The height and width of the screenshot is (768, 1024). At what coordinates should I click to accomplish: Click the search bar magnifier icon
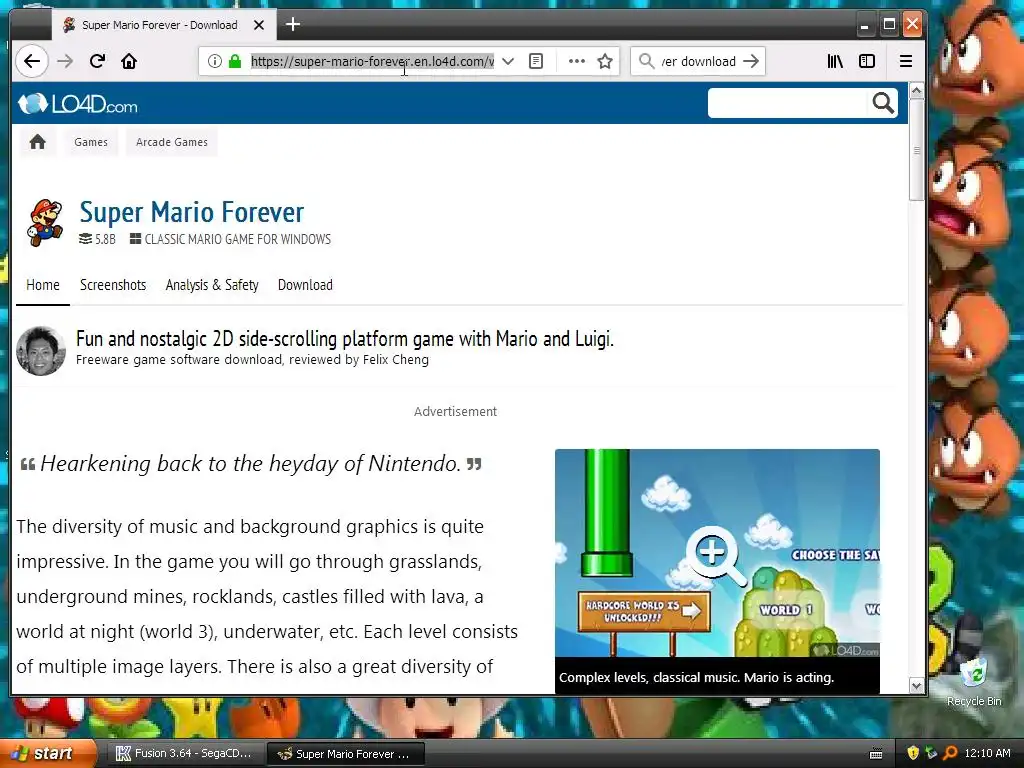[x=647, y=61]
